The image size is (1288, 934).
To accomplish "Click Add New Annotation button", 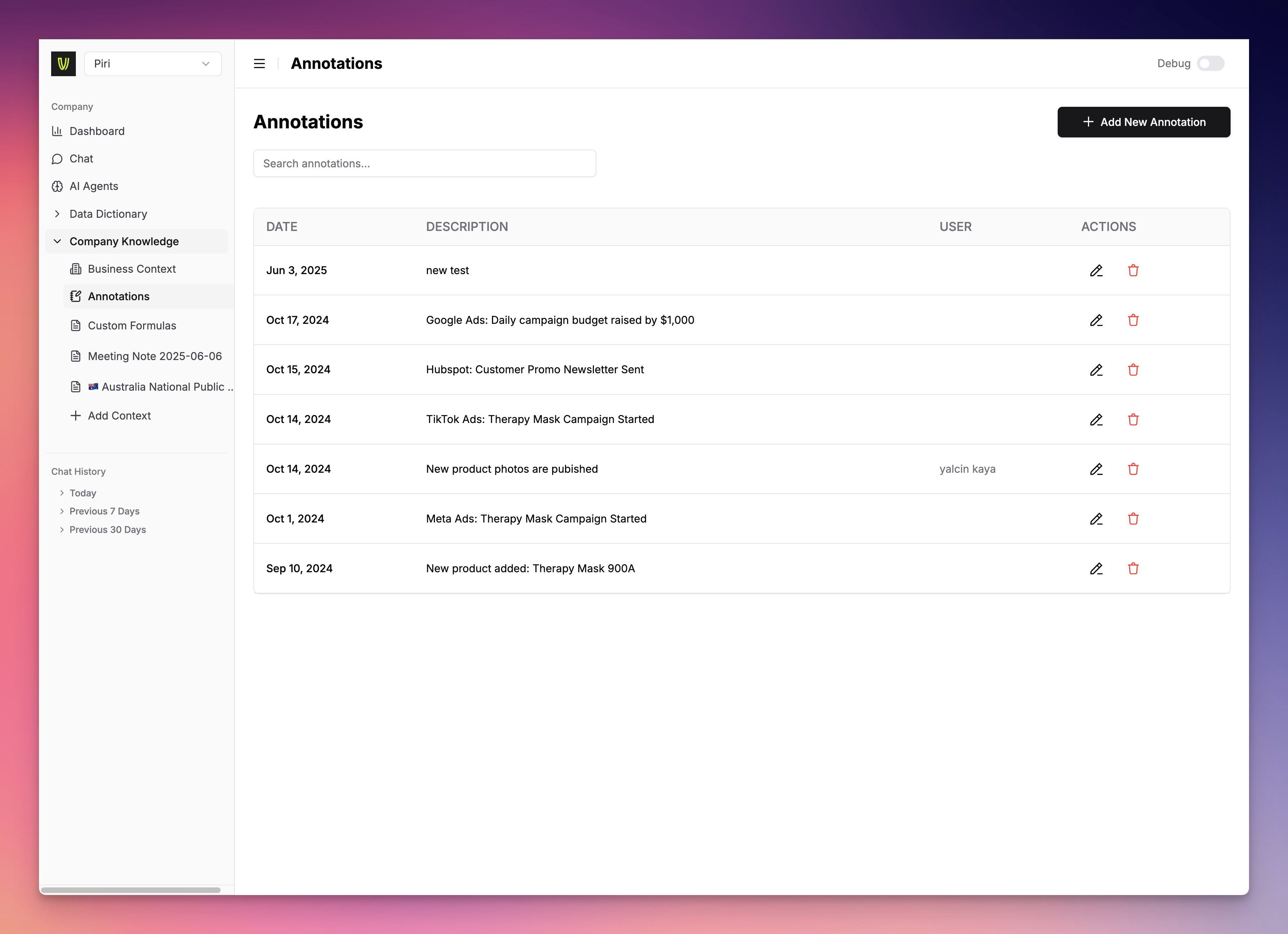I will point(1143,122).
